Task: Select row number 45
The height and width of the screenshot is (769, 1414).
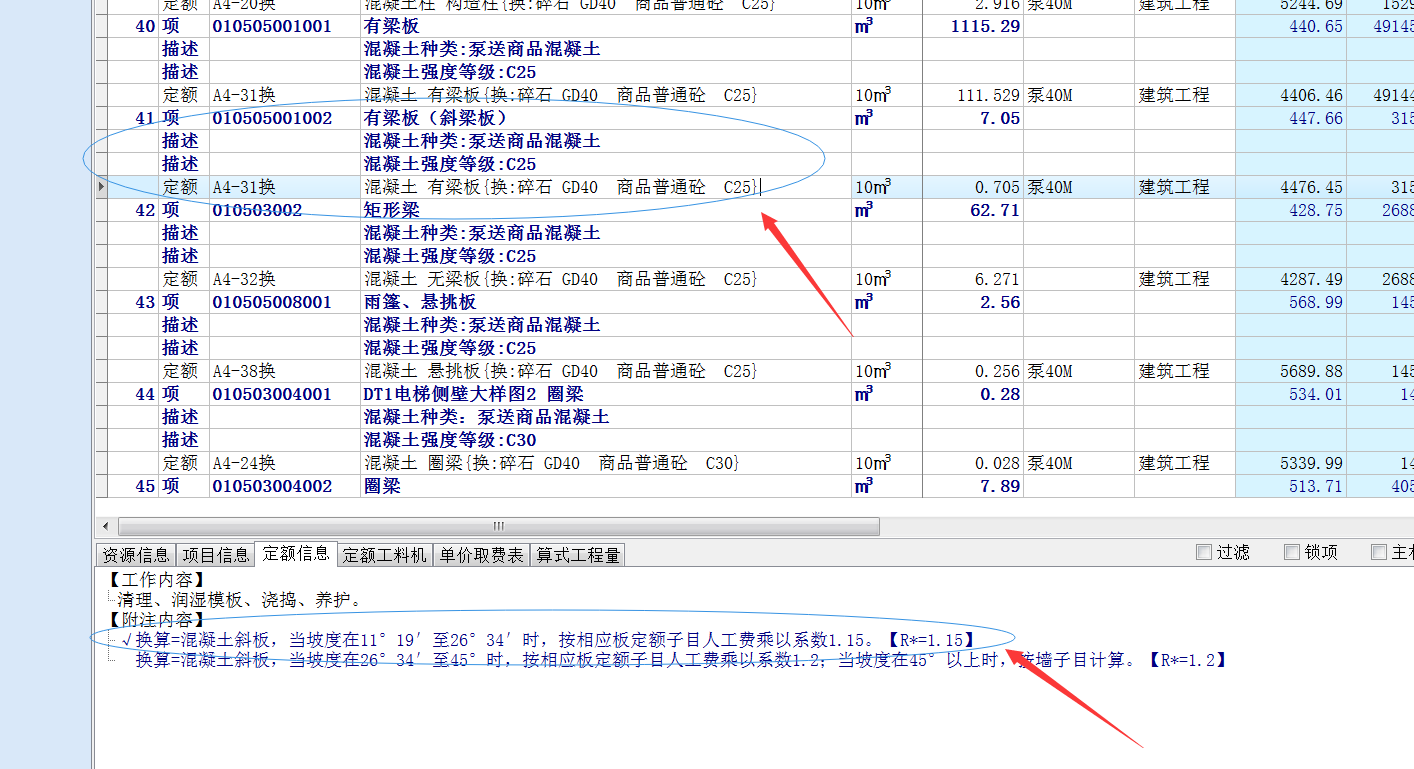Action: [145, 486]
